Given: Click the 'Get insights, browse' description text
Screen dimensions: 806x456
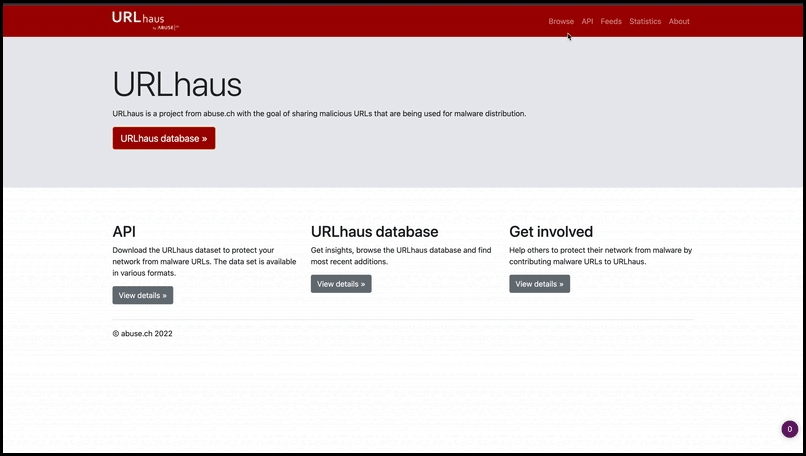Looking at the screenshot, I should 400,255.
